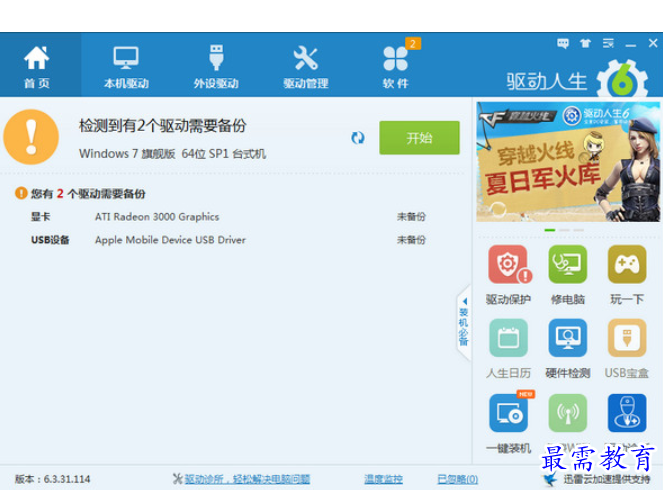Open the 玩一下 gamepad tool
This screenshot has width=663, height=490.
(x=627, y=274)
